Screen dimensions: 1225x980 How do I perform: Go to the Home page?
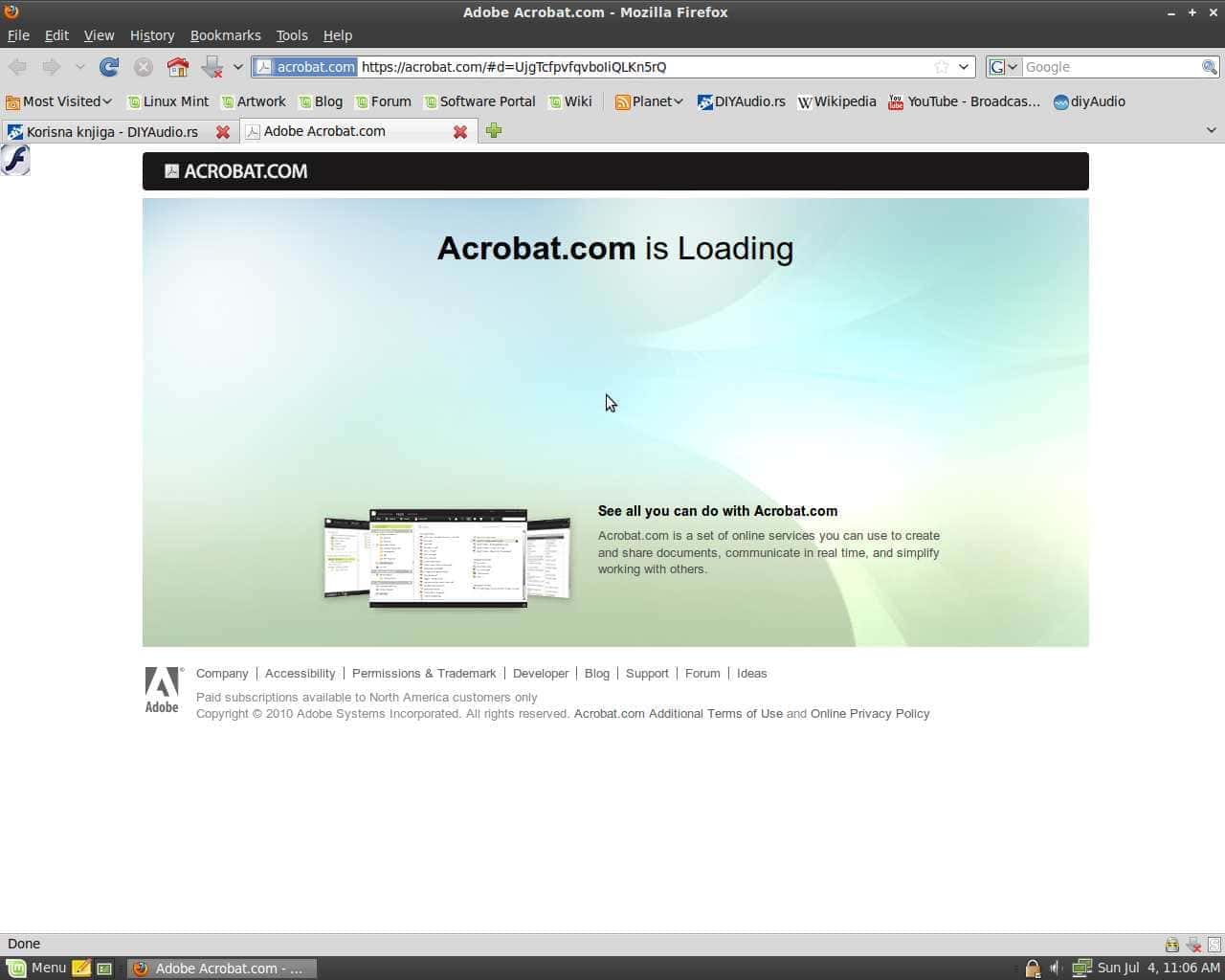coord(178,67)
